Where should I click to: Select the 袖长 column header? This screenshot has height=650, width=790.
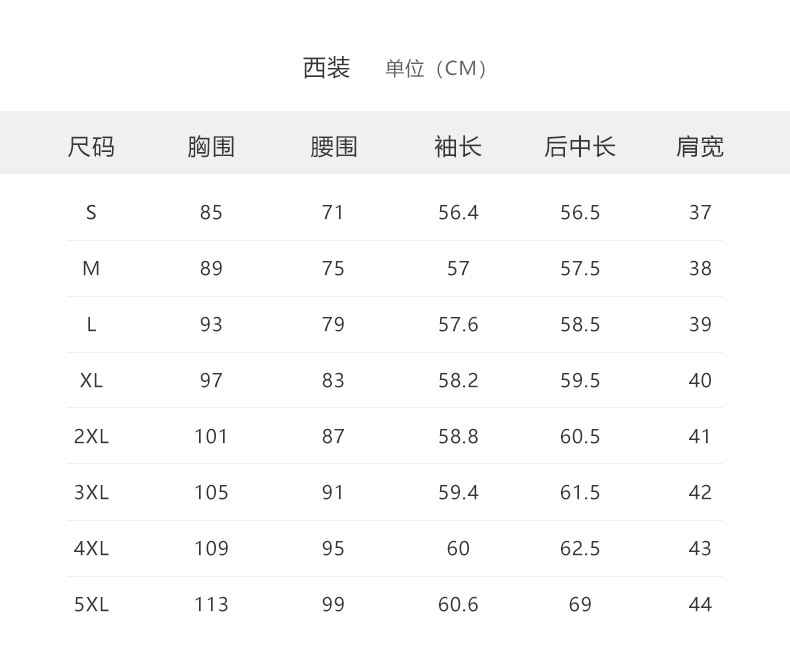tap(458, 147)
